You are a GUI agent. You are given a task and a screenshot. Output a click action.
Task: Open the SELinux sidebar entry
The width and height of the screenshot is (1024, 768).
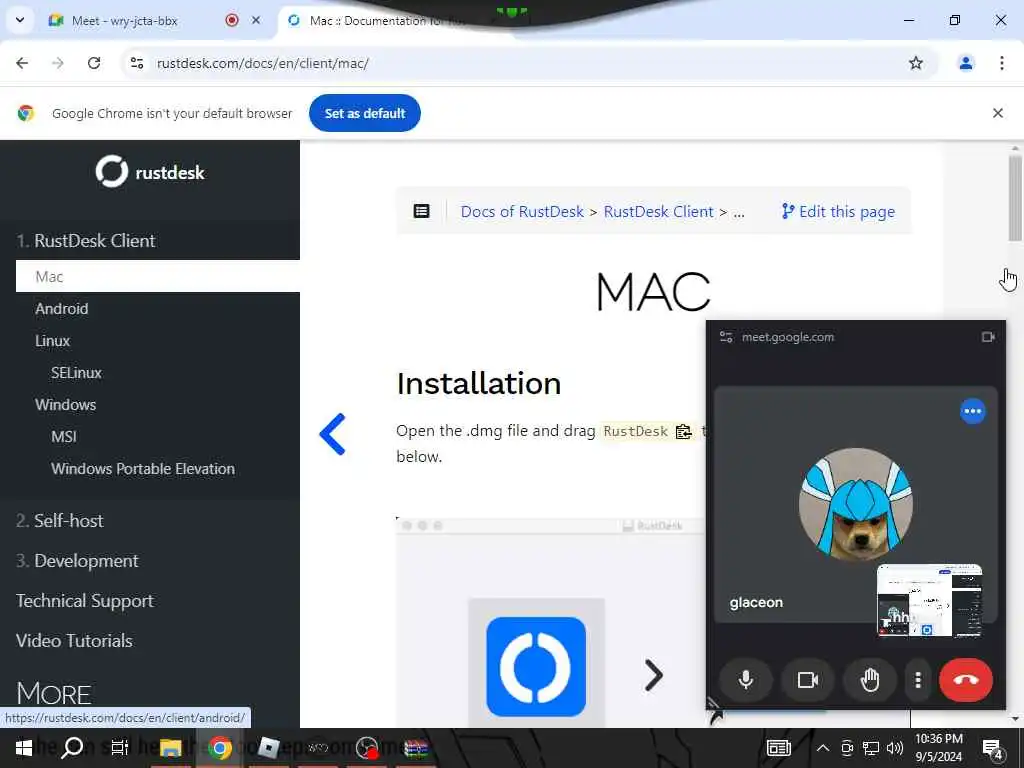tap(76, 373)
